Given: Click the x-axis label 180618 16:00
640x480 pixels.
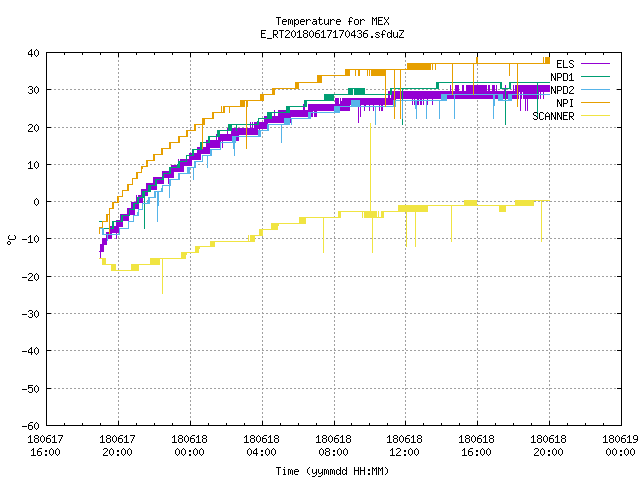Looking at the screenshot, I should [476, 446].
